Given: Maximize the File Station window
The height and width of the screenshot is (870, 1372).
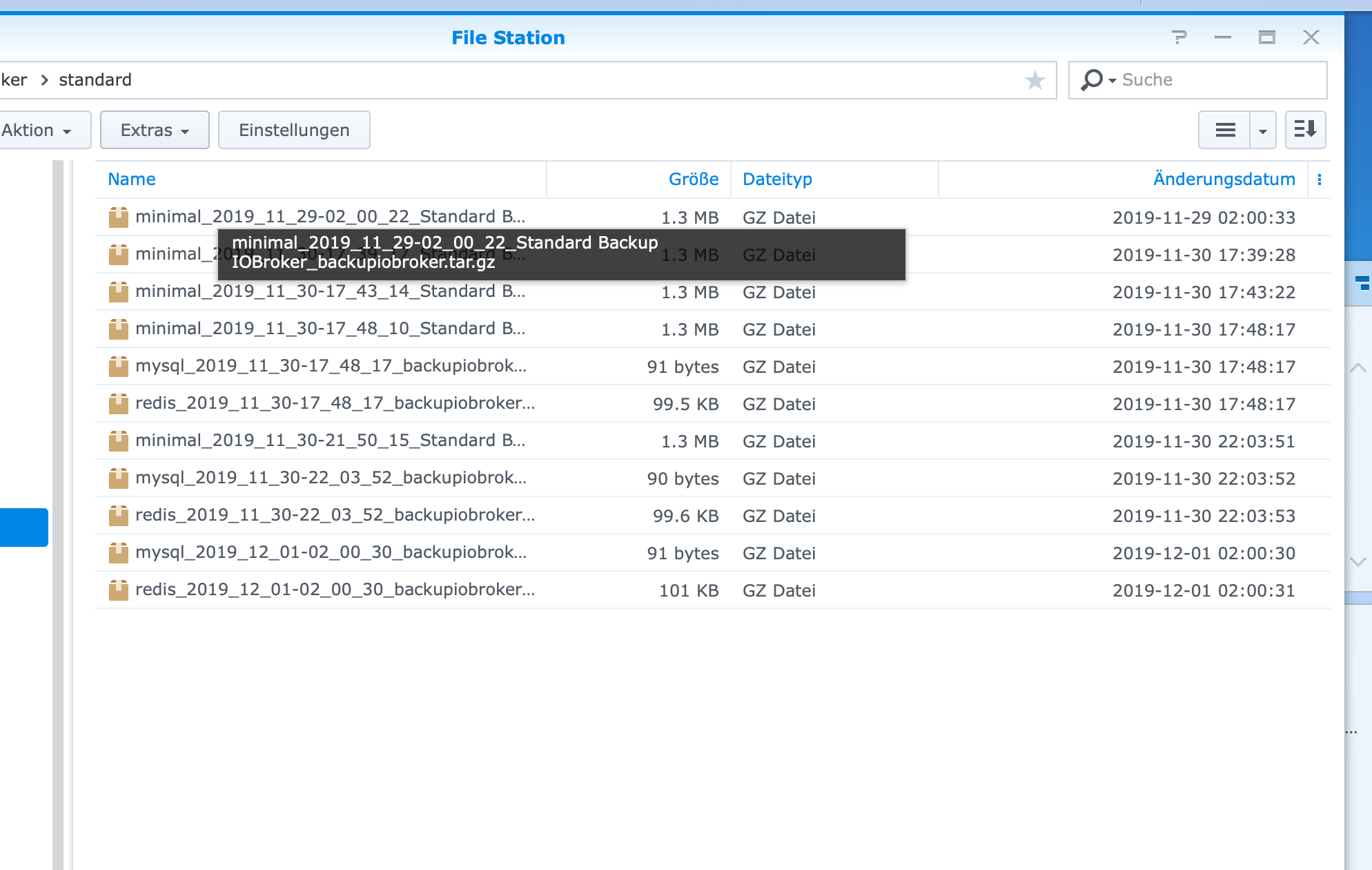Looking at the screenshot, I should (1266, 37).
